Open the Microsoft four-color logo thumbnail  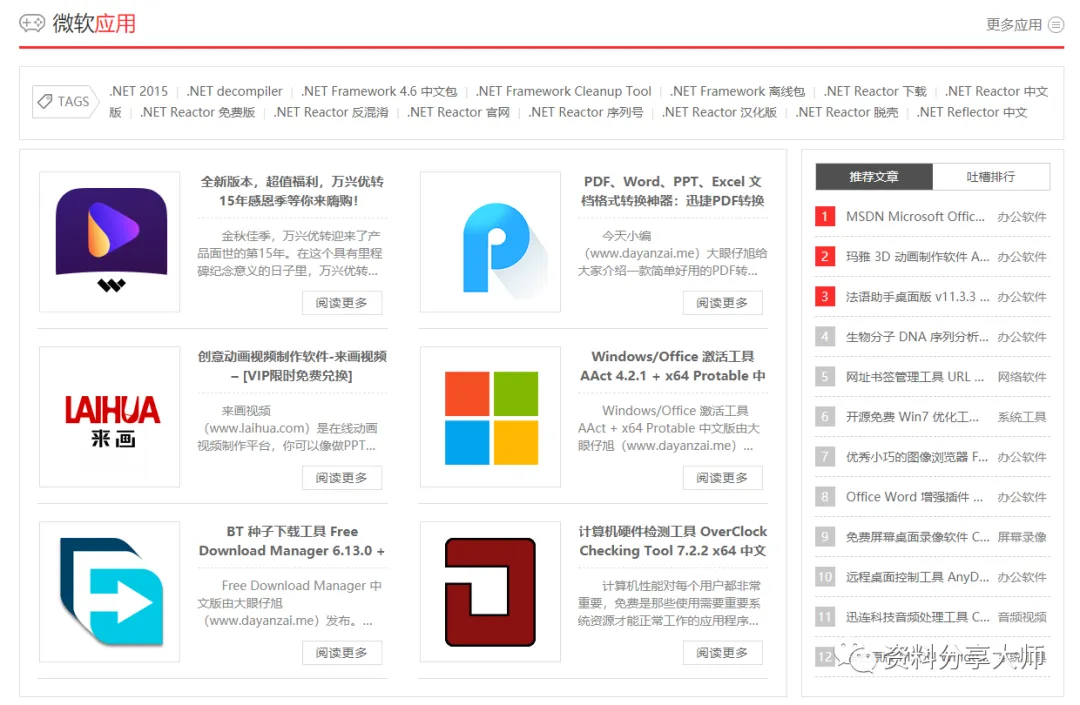point(490,417)
